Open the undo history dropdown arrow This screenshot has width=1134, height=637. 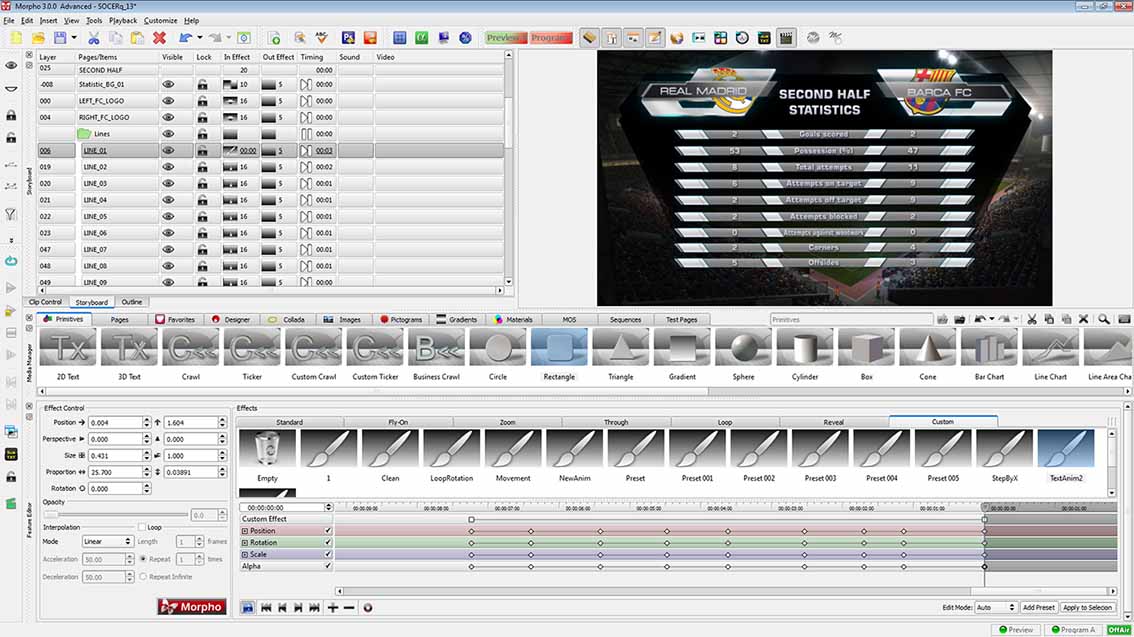[200, 38]
